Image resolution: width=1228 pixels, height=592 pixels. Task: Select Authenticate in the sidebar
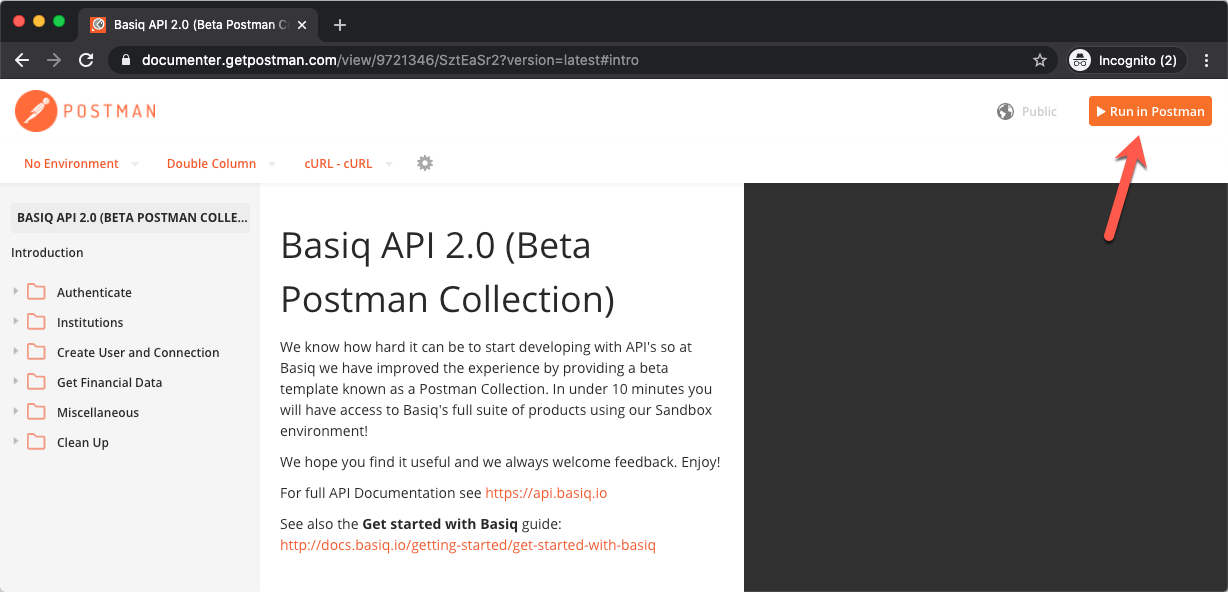click(x=94, y=293)
